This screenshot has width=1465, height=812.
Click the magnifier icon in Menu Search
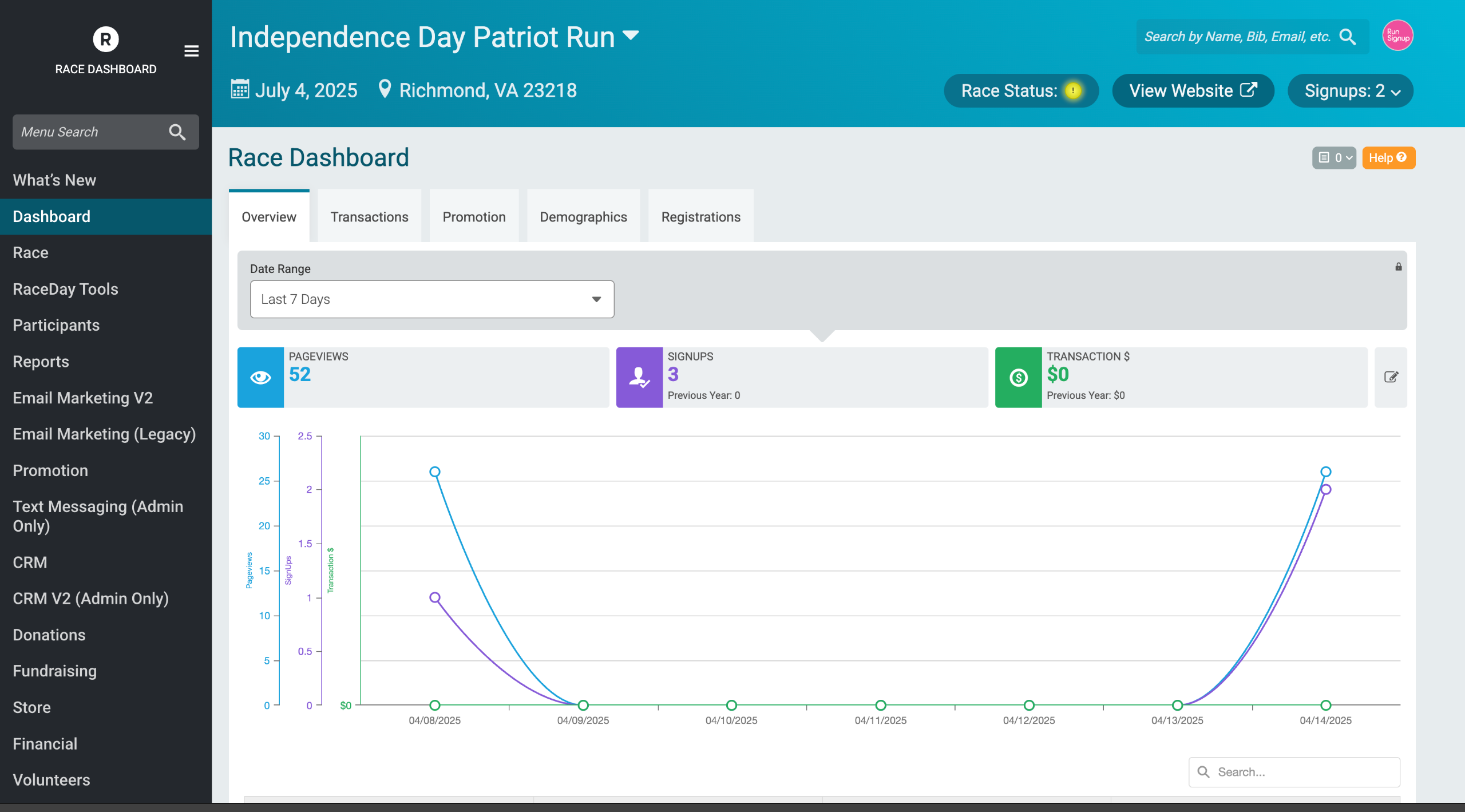pyautogui.click(x=177, y=132)
